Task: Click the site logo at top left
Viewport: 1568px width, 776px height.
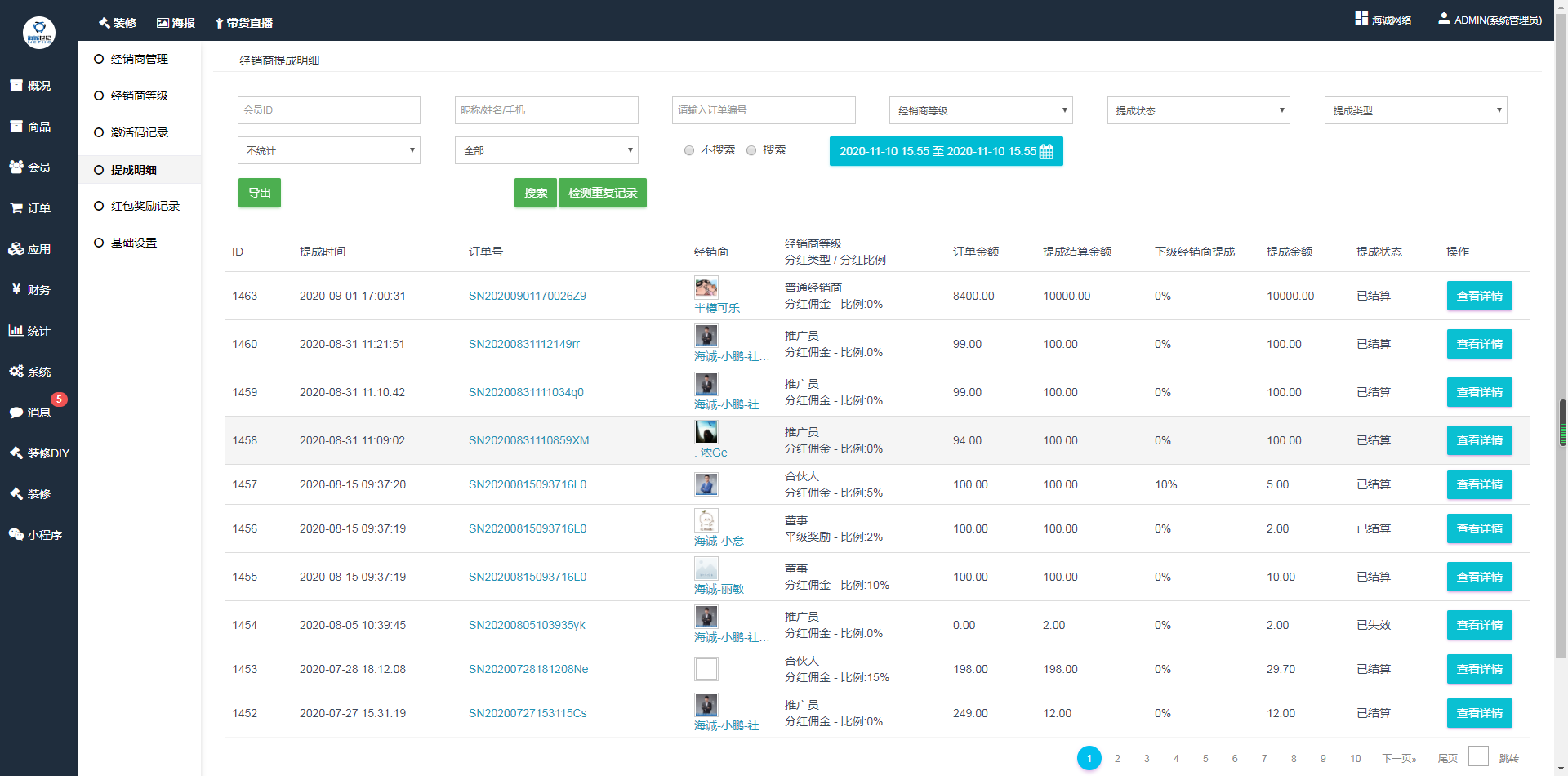Action: [x=38, y=33]
